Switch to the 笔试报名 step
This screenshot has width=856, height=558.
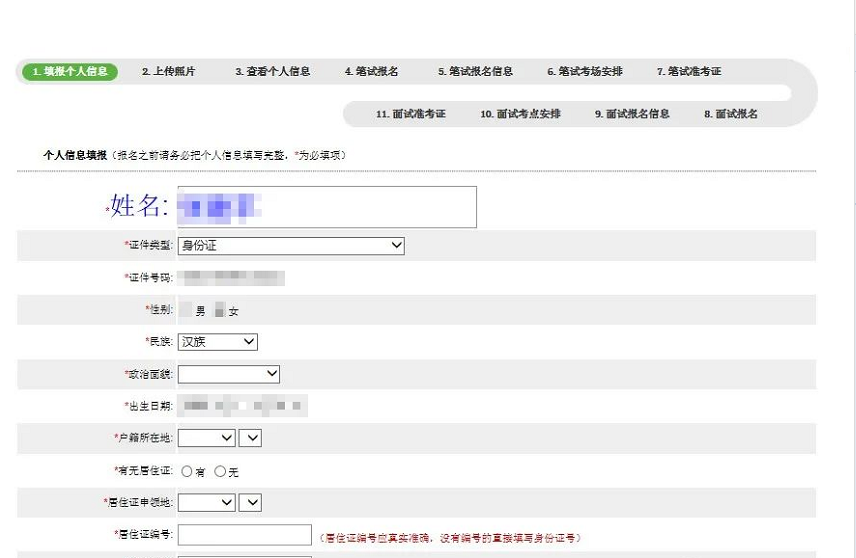click(x=371, y=72)
